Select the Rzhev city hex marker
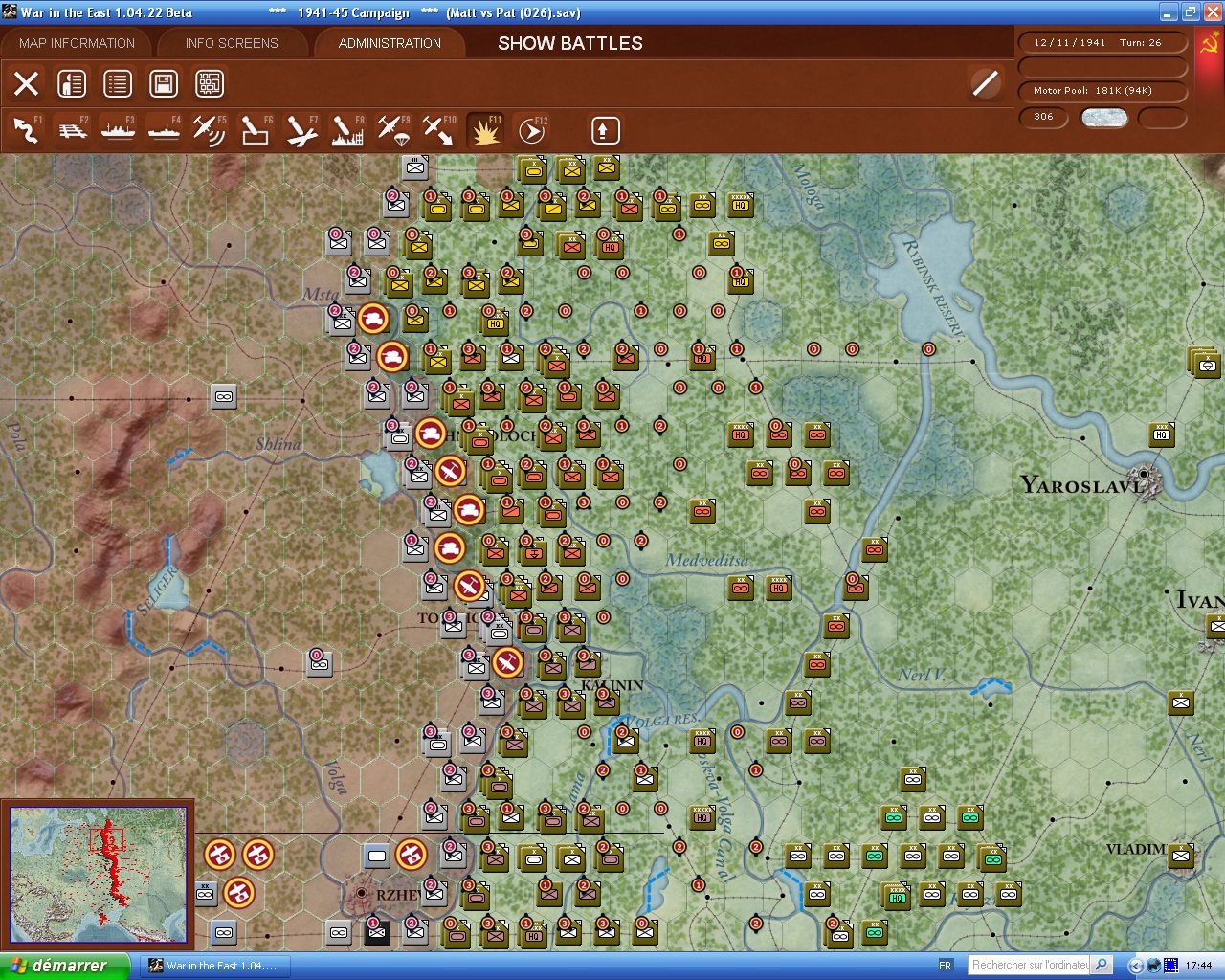 tap(361, 893)
